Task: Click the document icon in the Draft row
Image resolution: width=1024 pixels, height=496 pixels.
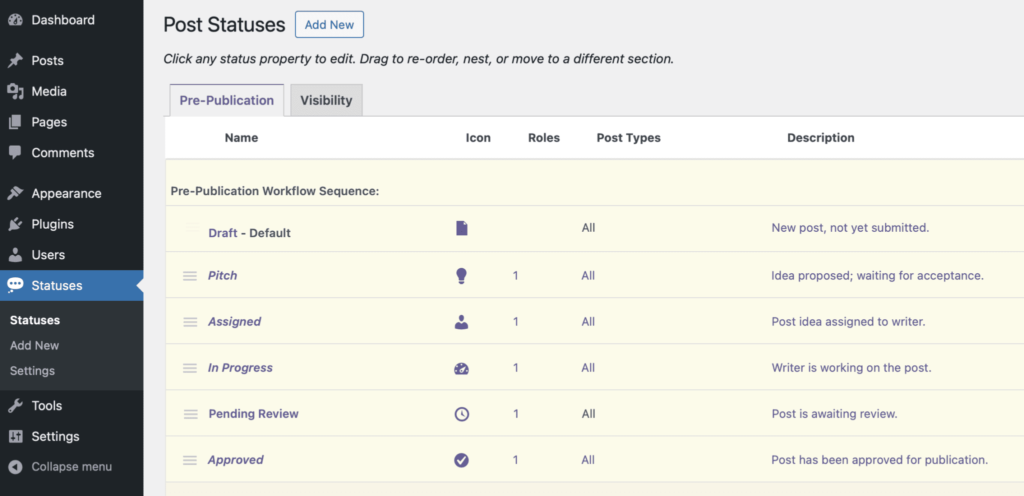Action: coord(462,228)
